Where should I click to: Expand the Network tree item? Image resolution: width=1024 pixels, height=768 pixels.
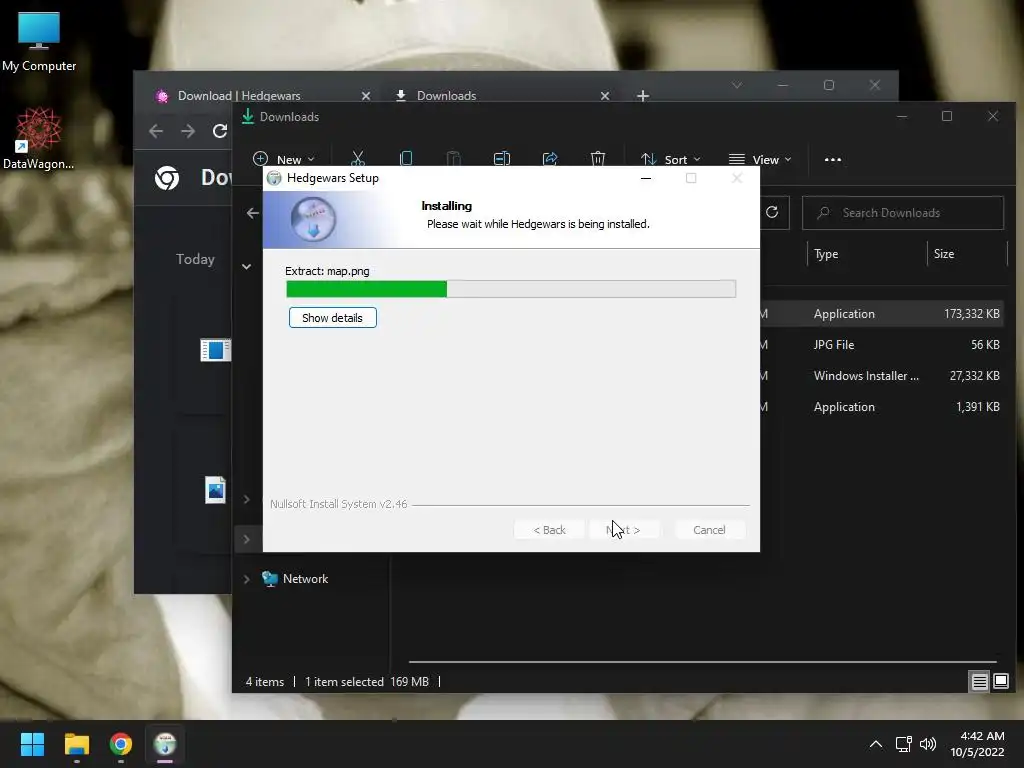(246, 579)
